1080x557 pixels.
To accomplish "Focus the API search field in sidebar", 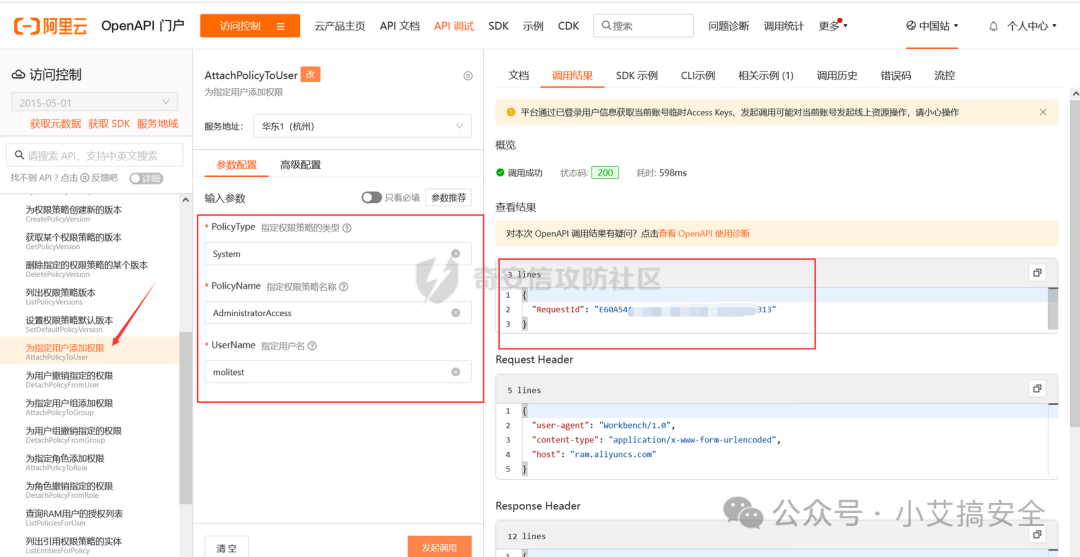I will (95, 156).
